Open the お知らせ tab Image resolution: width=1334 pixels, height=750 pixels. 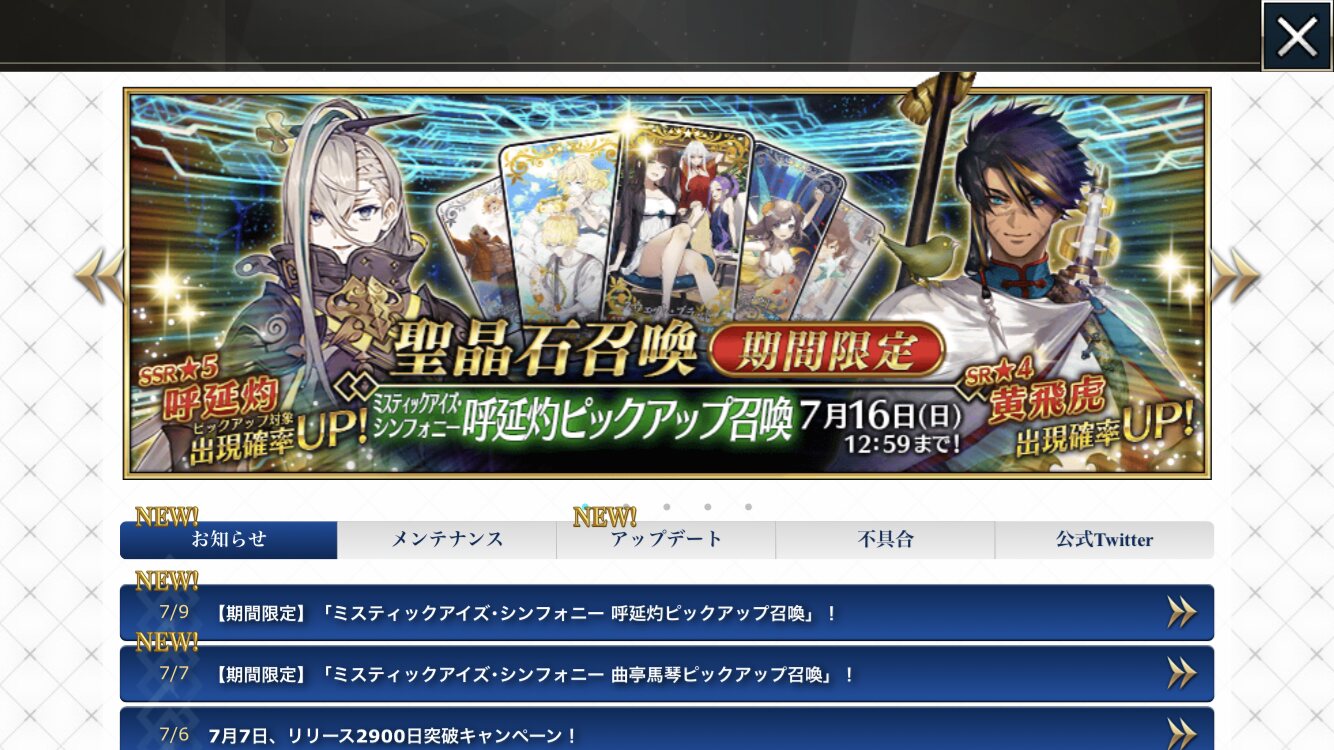pyautogui.click(x=229, y=540)
